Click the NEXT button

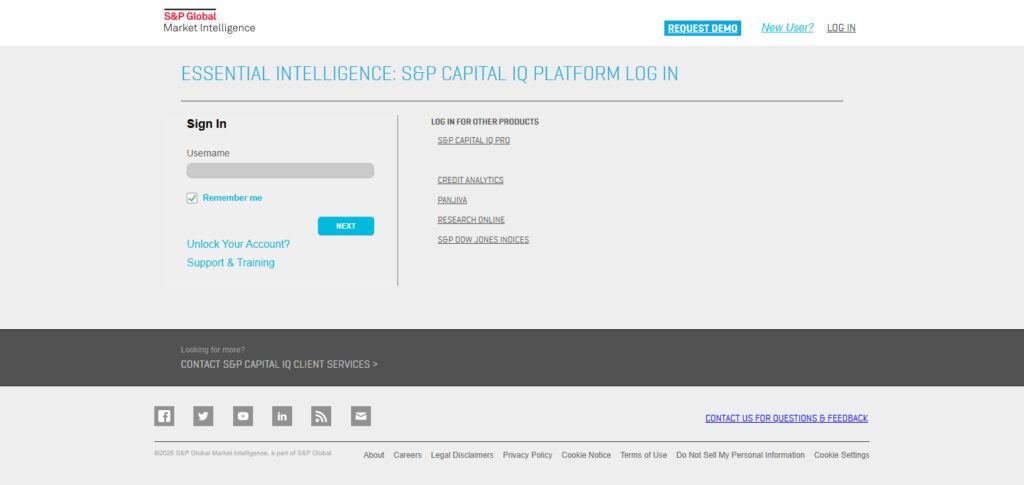pyautogui.click(x=346, y=226)
